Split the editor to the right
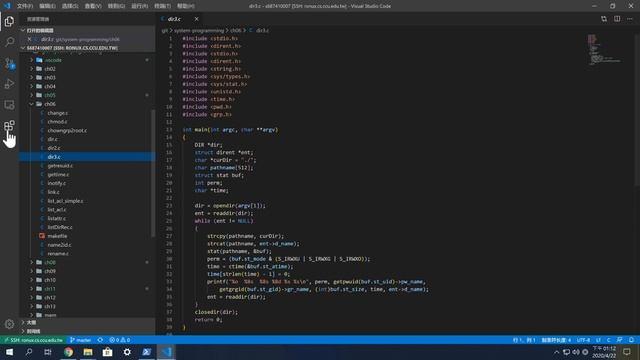 (617, 19)
